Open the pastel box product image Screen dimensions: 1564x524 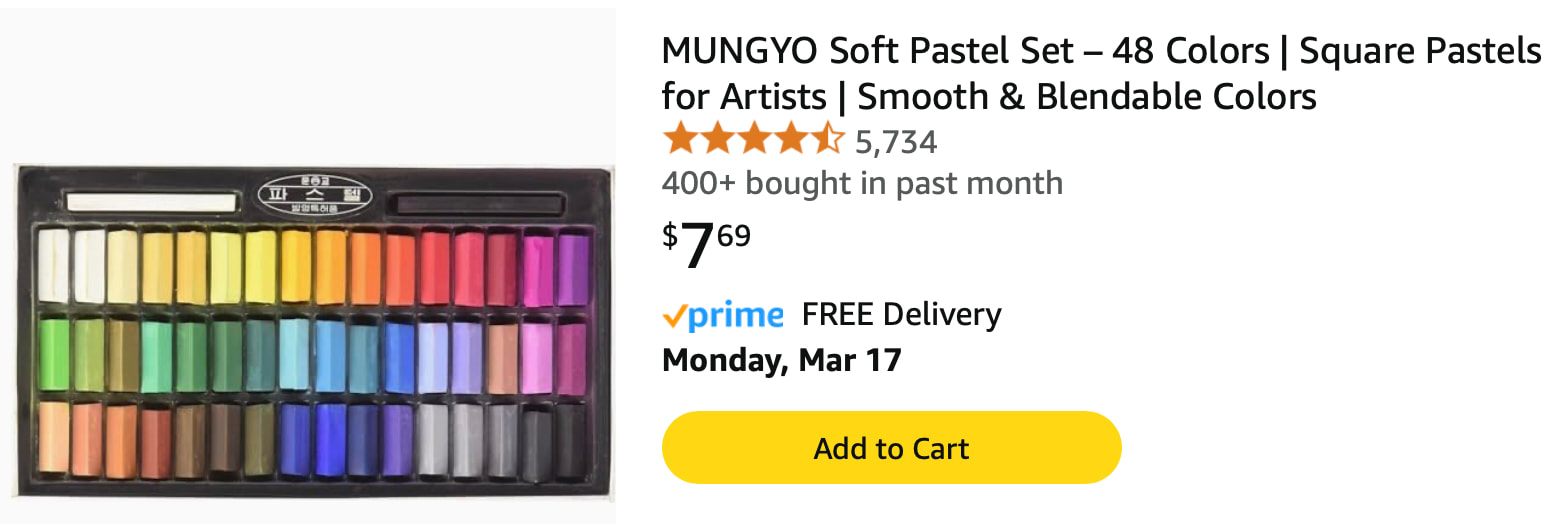[x=313, y=333]
